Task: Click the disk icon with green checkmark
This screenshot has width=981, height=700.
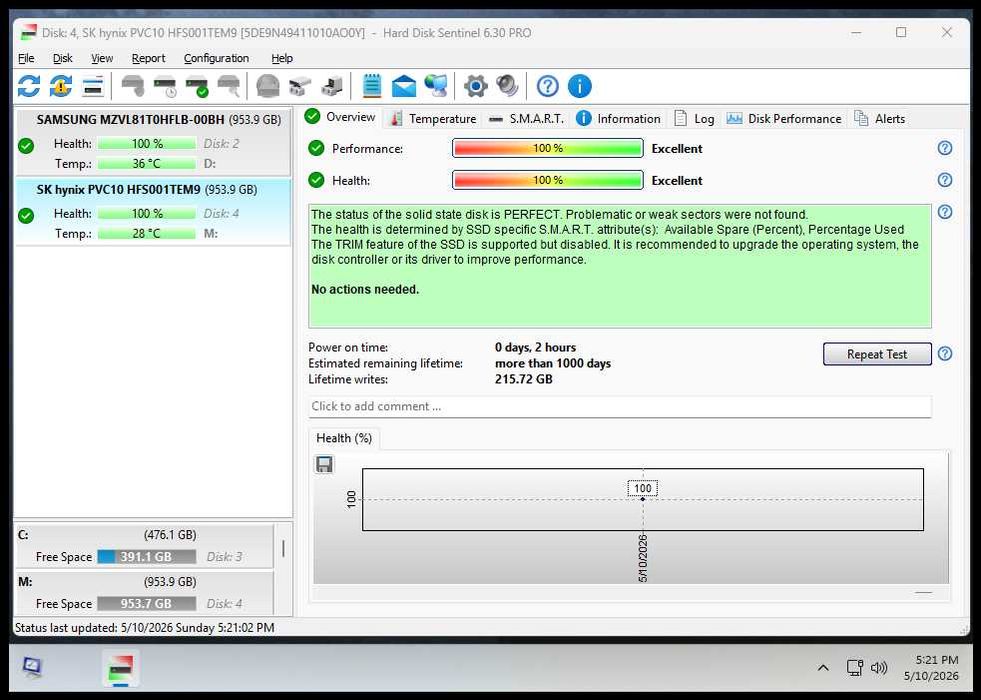Action: point(197,86)
